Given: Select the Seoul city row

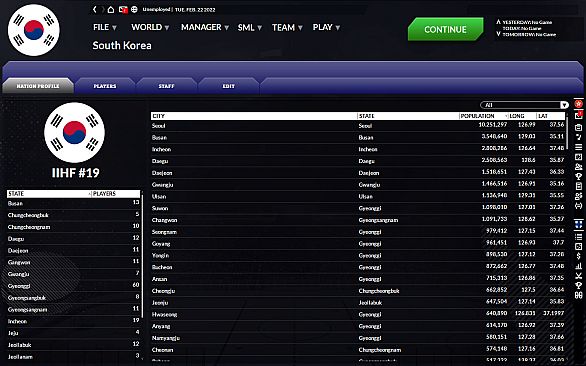Looking at the screenshot, I should [x=358, y=126].
